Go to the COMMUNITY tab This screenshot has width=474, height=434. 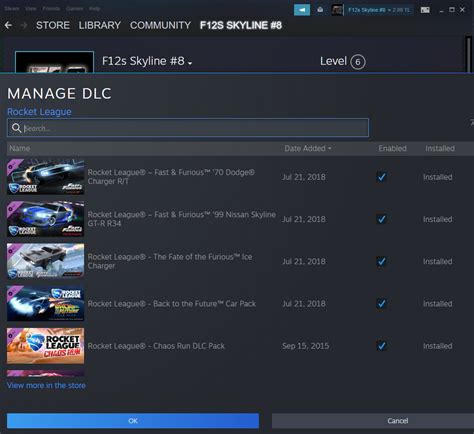[x=160, y=25]
